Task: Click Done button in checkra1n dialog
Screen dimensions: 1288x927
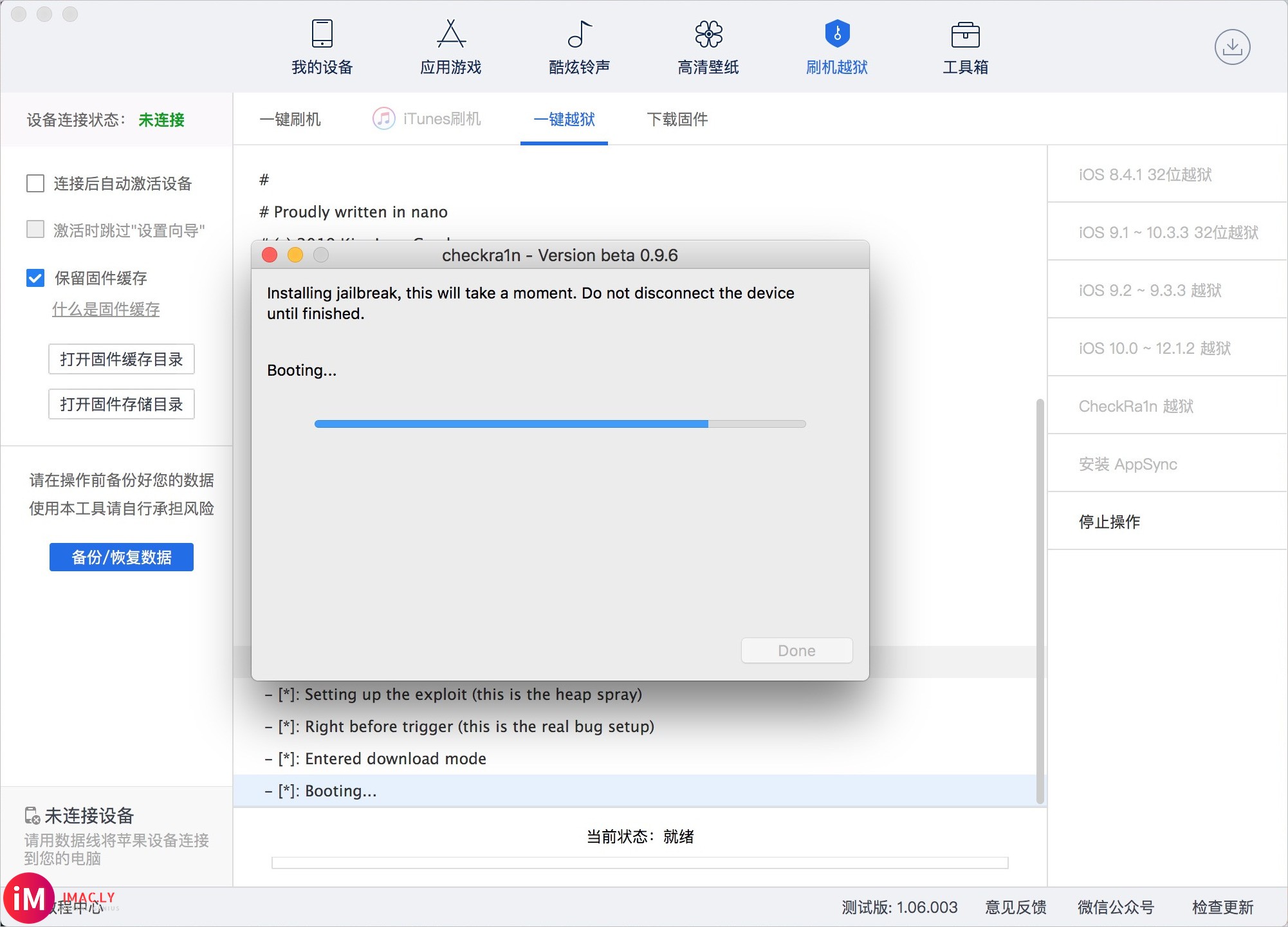Action: (796, 650)
